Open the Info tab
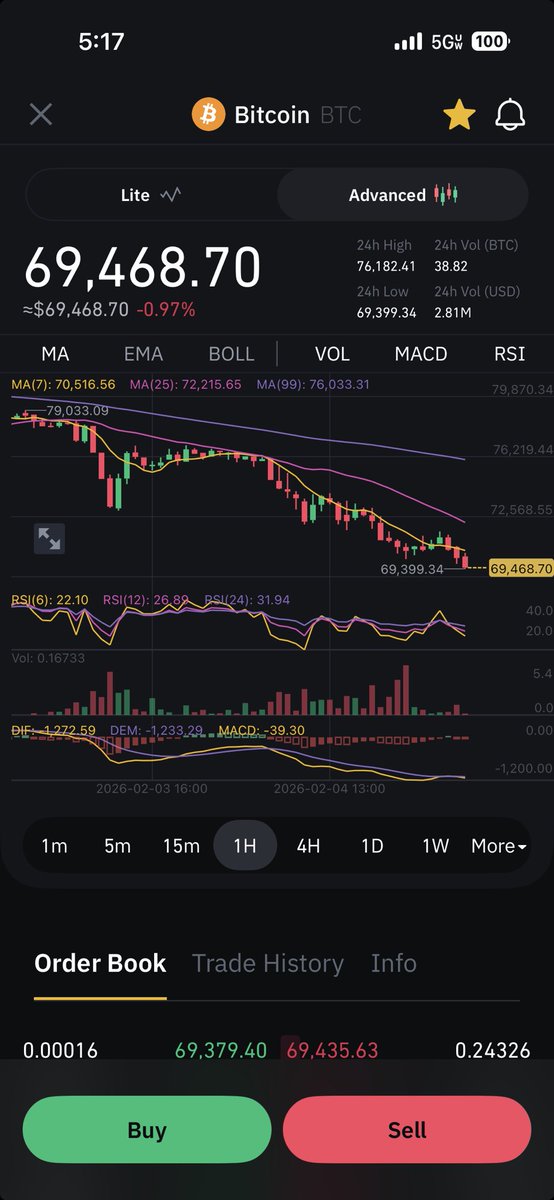The image size is (554, 1200). [394, 963]
